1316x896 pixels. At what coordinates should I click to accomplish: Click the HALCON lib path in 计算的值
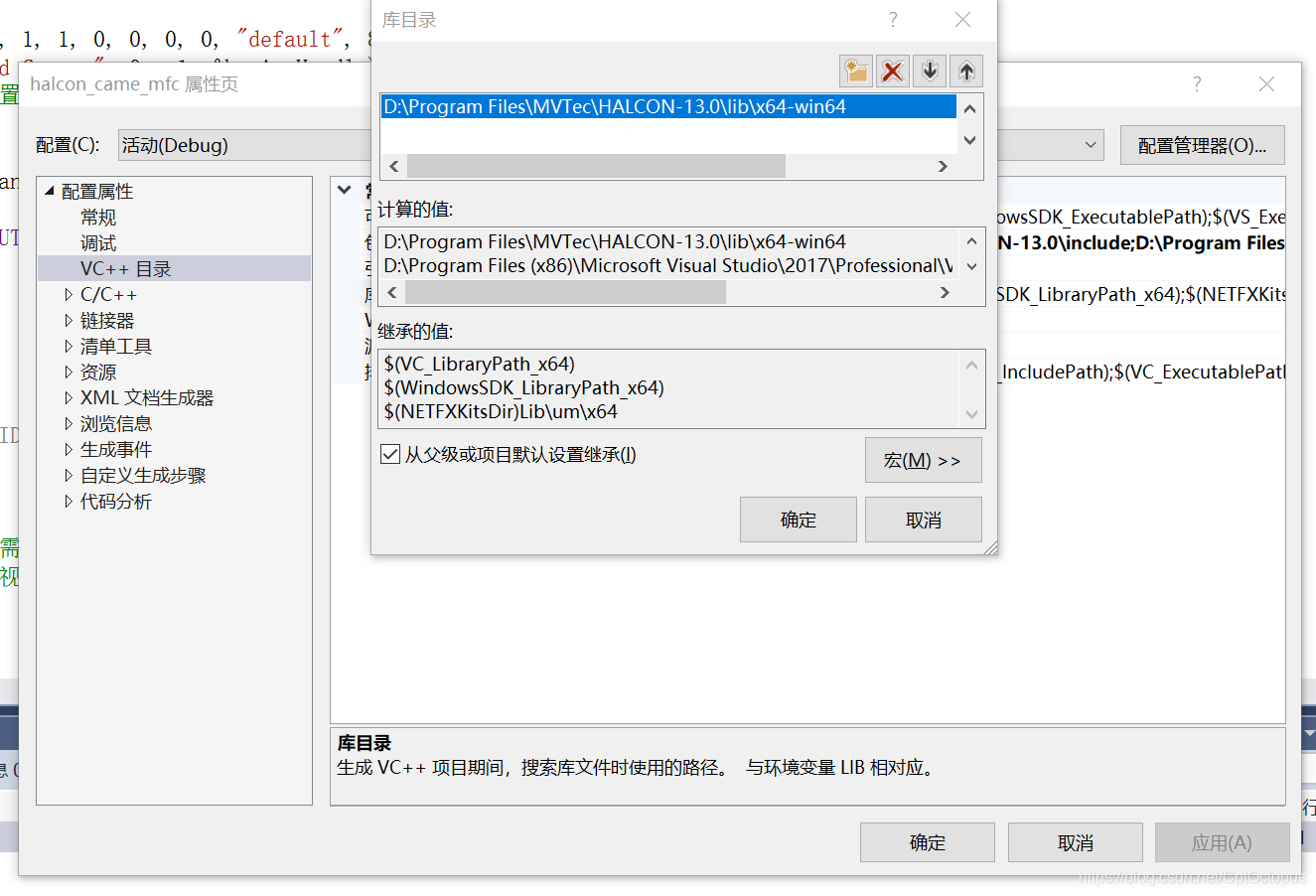pyautogui.click(x=615, y=241)
